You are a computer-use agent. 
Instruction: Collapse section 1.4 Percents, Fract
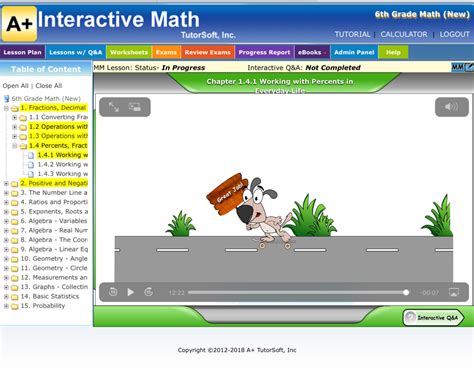coord(15,146)
